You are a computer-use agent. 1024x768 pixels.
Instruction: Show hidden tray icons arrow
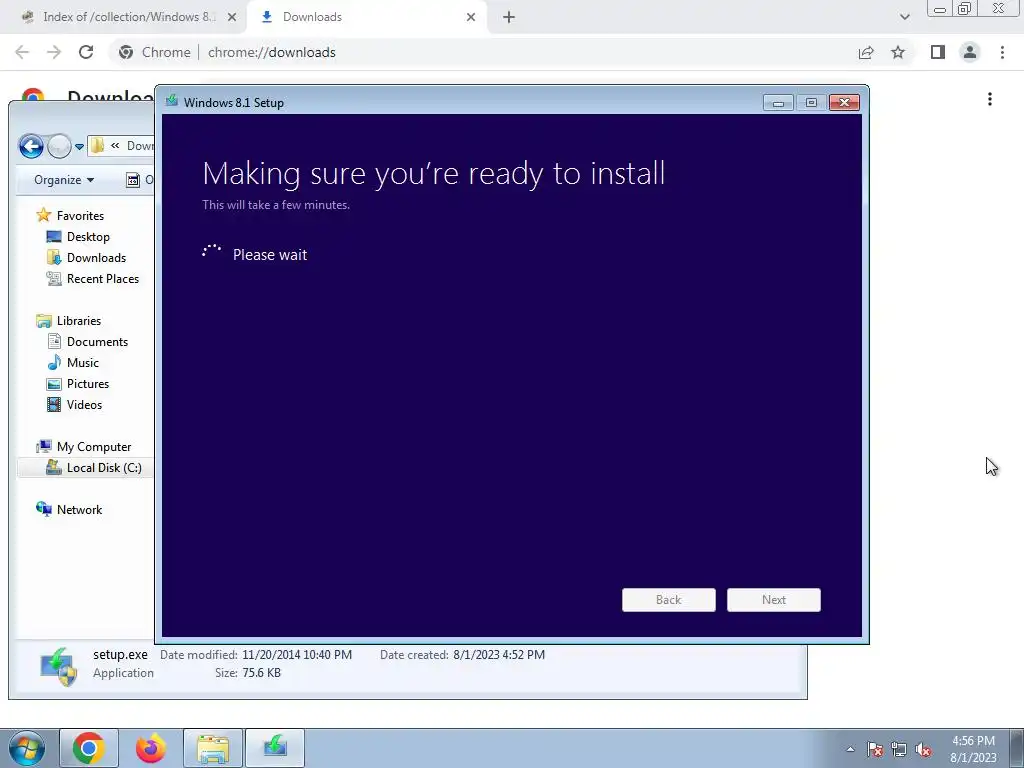click(850, 749)
